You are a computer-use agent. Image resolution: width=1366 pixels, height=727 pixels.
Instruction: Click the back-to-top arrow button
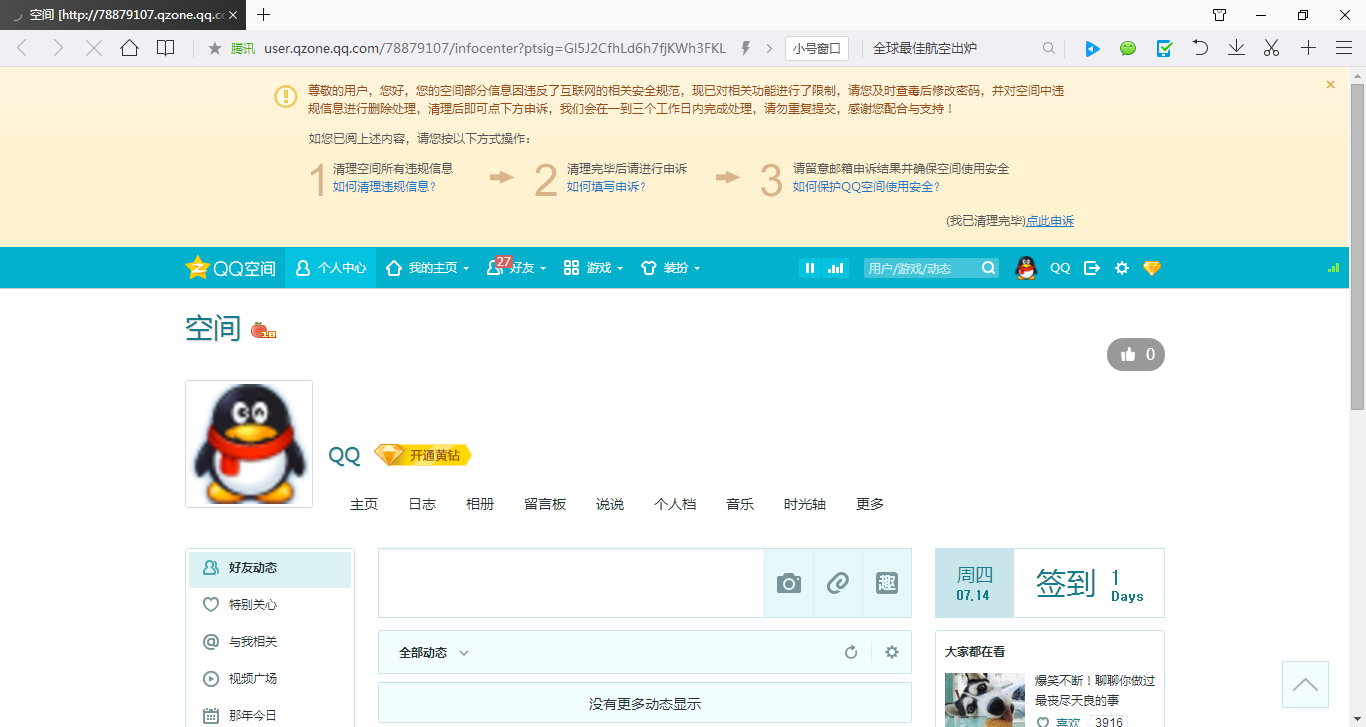(x=1305, y=685)
